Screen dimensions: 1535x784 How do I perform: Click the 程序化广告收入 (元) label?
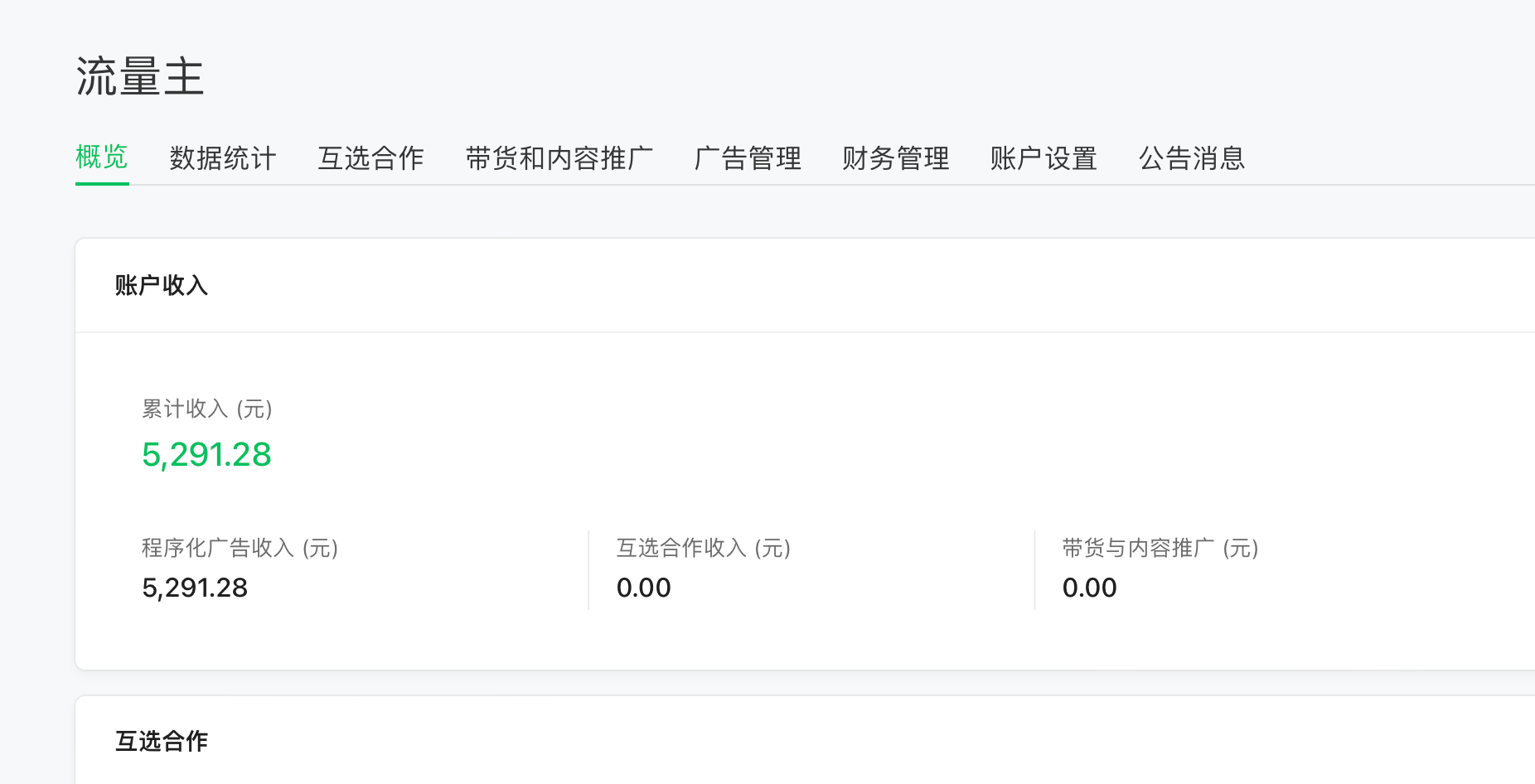coord(240,548)
